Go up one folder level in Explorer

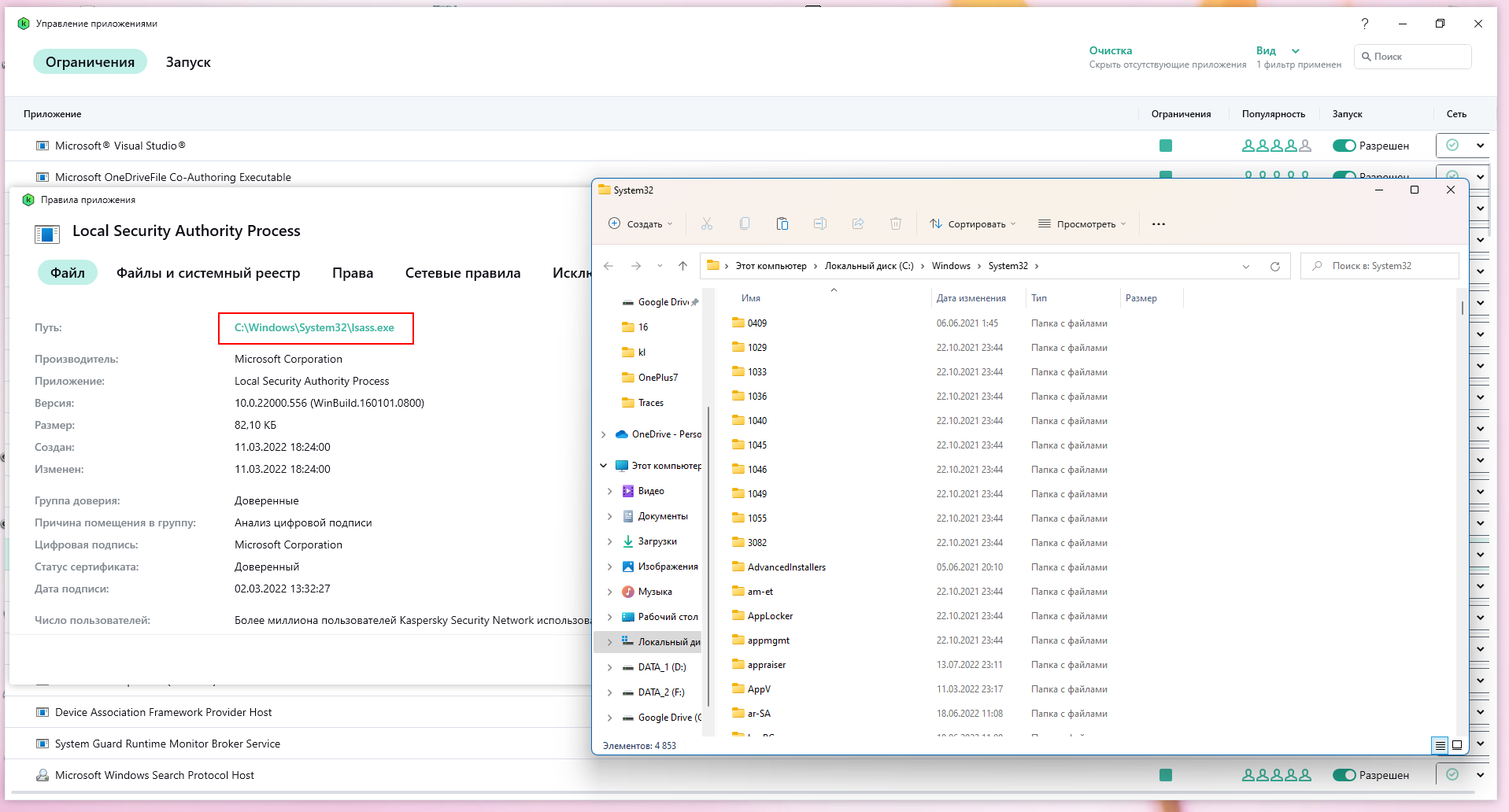point(682,266)
